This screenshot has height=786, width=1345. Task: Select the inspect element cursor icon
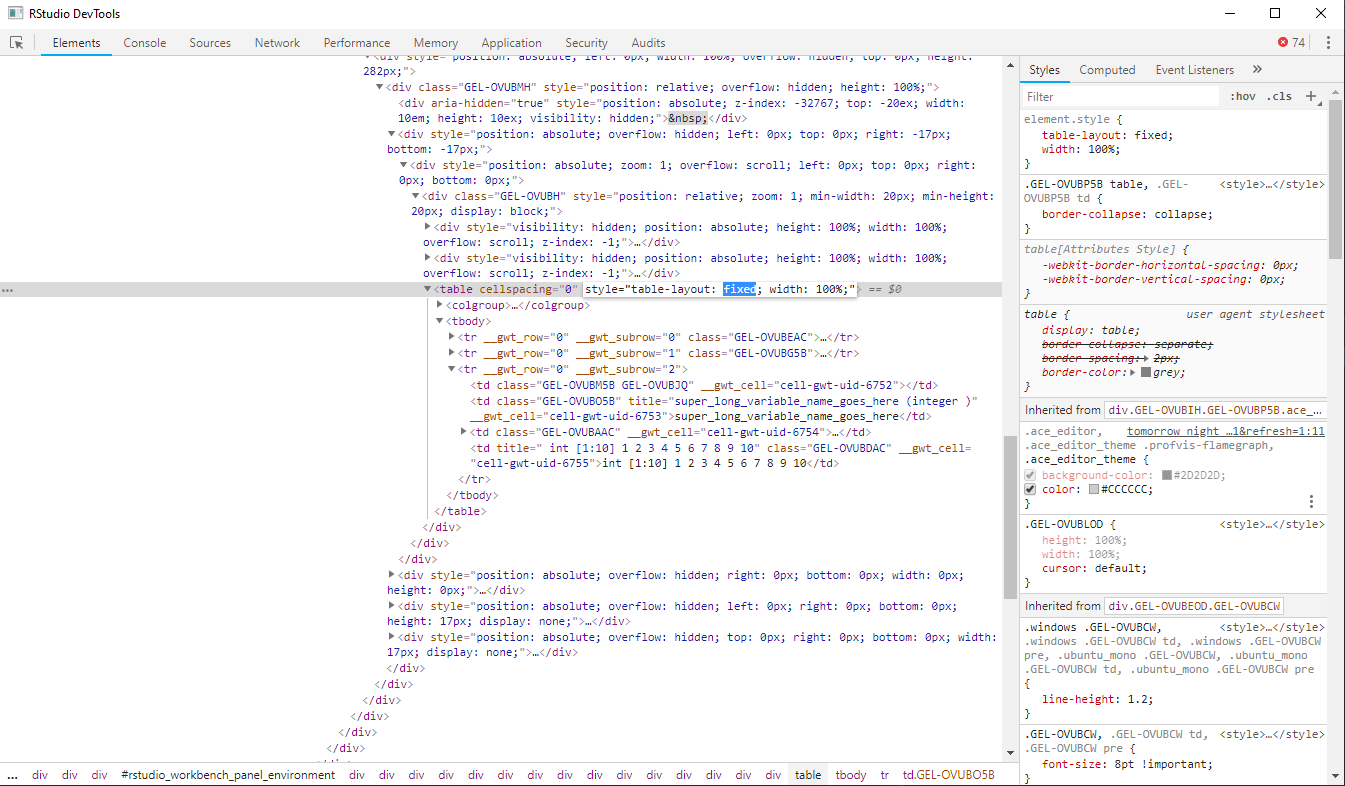coord(14,42)
